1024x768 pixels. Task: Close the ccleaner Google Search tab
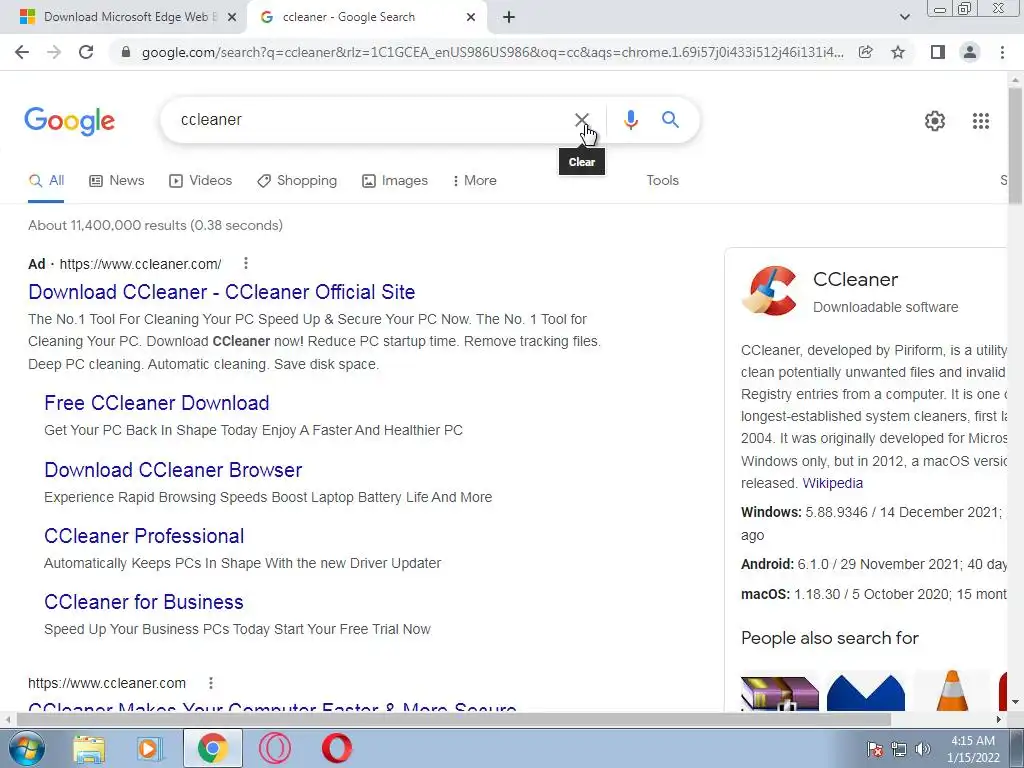tap(471, 17)
